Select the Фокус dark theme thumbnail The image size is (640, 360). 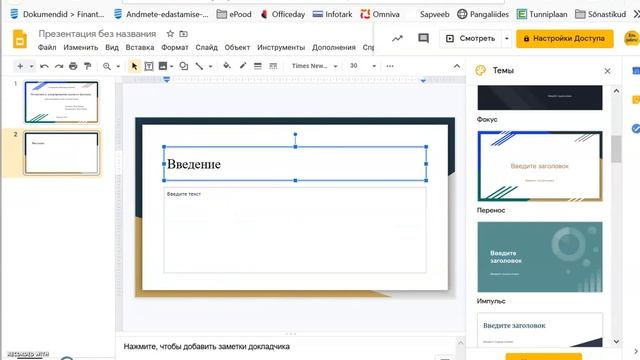540,98
